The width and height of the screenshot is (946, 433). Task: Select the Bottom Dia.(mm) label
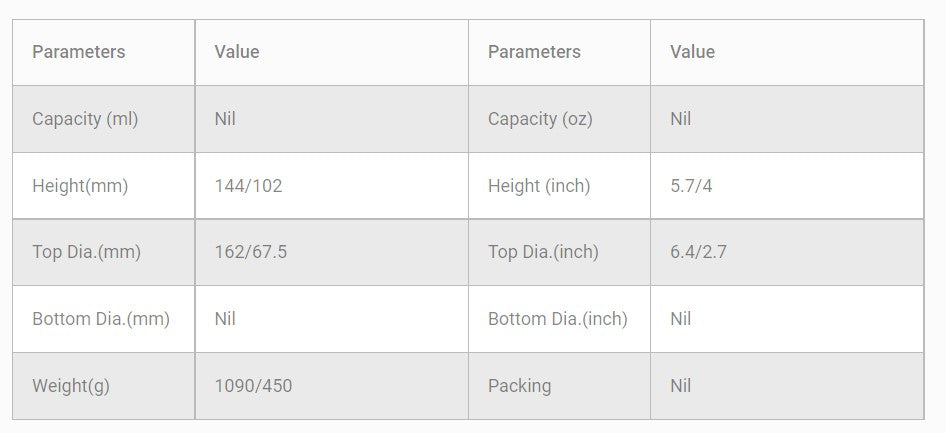pyautogui.click(x=101, y=319)
